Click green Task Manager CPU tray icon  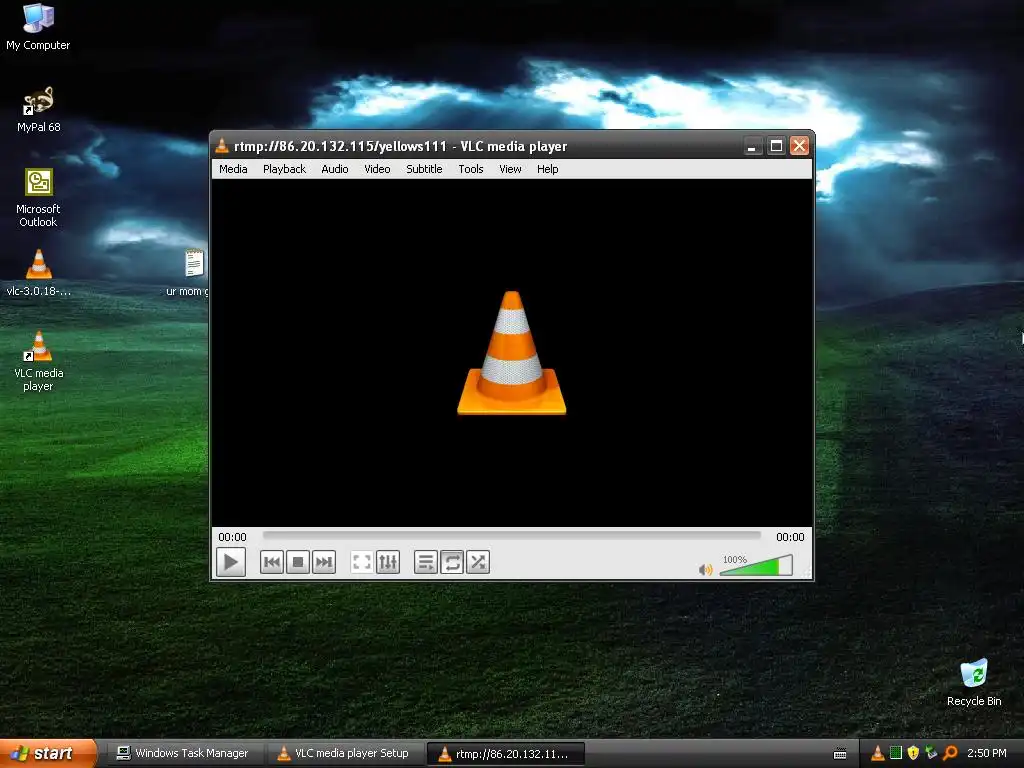coord(896,753)
